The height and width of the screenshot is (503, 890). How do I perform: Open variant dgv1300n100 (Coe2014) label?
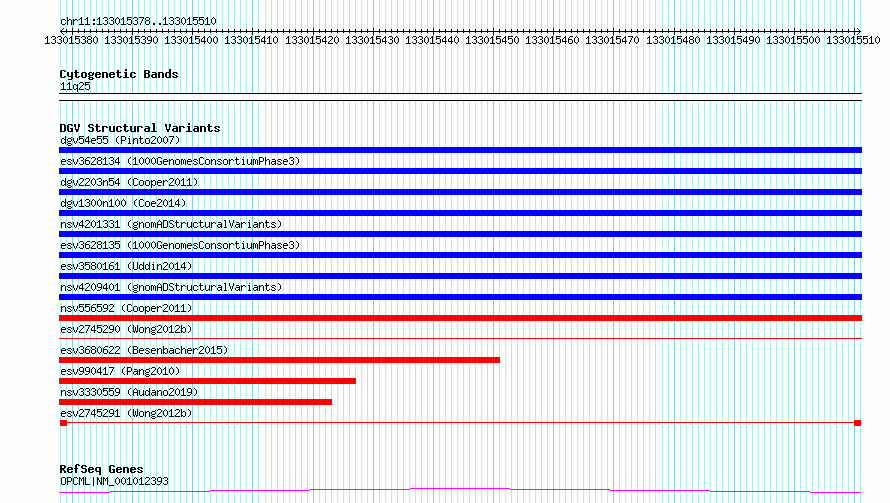tap(123, 203)
